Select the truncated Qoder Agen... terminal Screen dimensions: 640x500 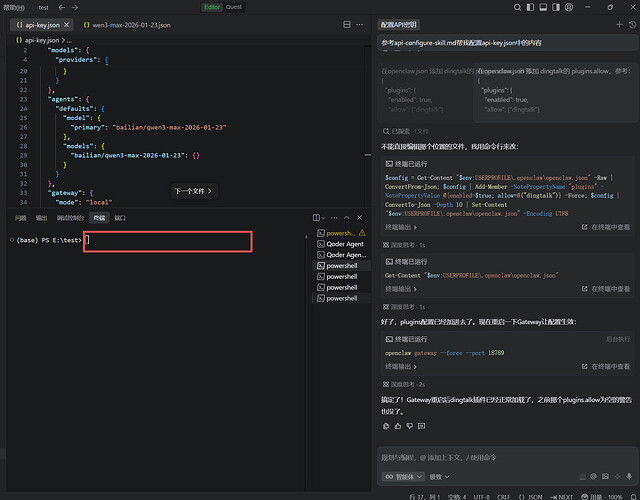[x=342, y=255]
